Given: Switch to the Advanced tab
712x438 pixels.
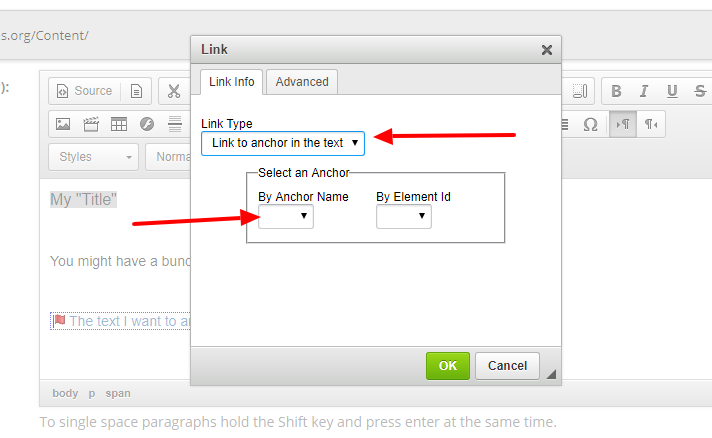Looking at the screenshot, I should [303, 82].
